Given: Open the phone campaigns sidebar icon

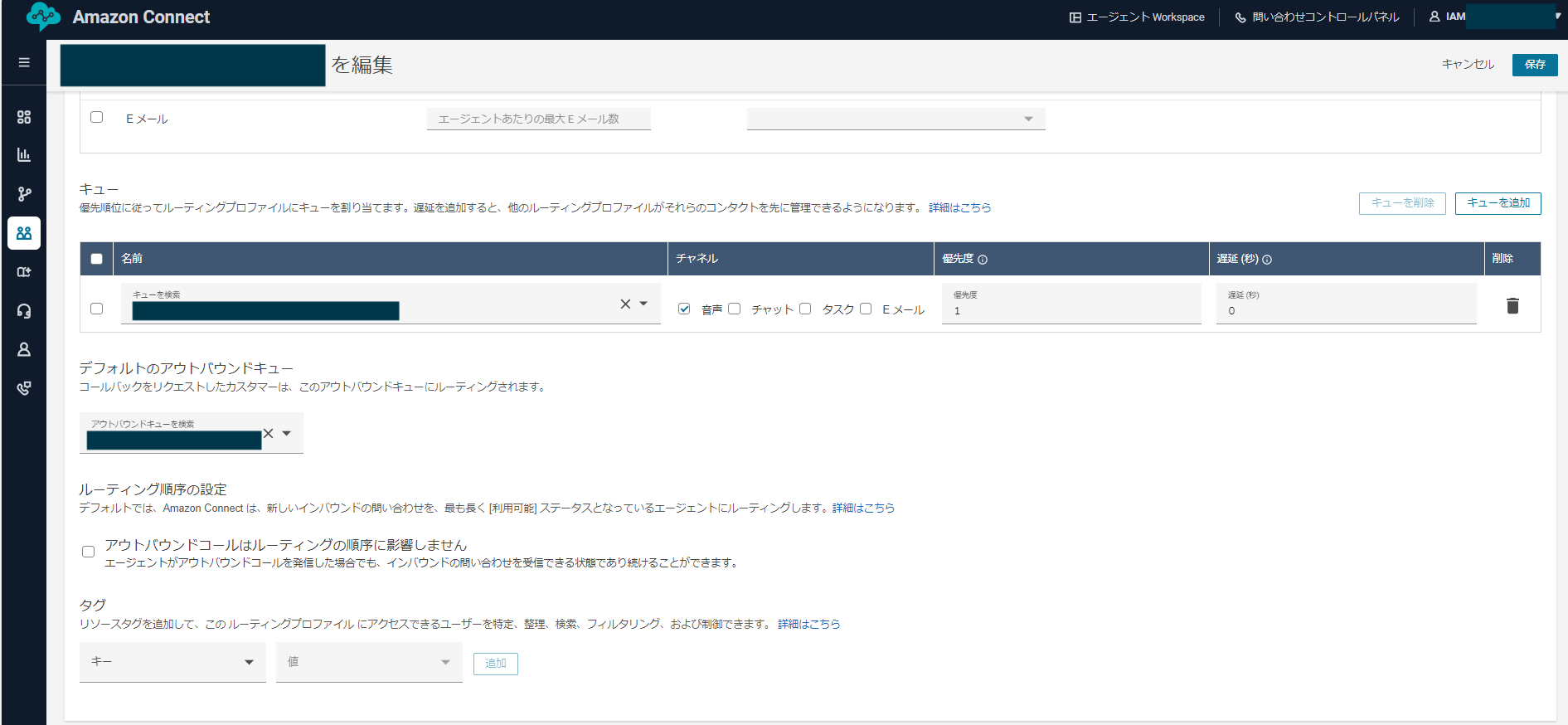Looking at the screenshot, I should coord(24,388).
